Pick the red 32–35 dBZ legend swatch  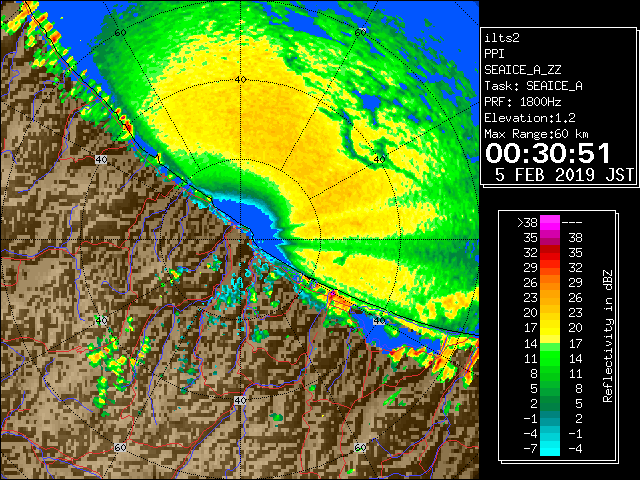click(550, 253)
